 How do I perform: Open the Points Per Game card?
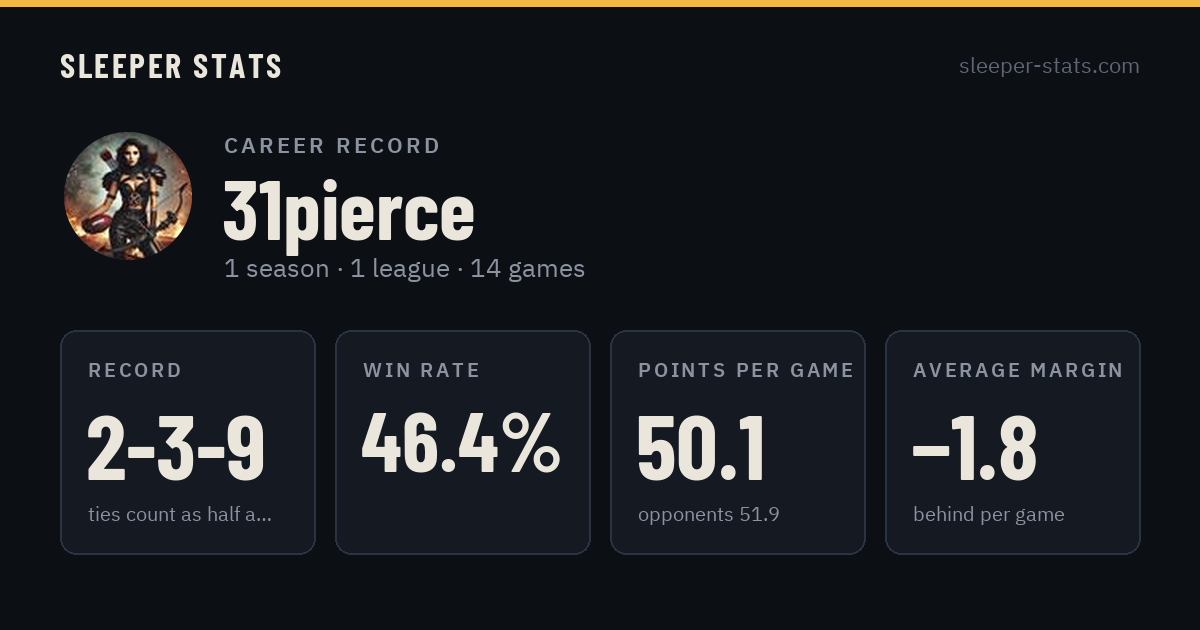[738, 442]
